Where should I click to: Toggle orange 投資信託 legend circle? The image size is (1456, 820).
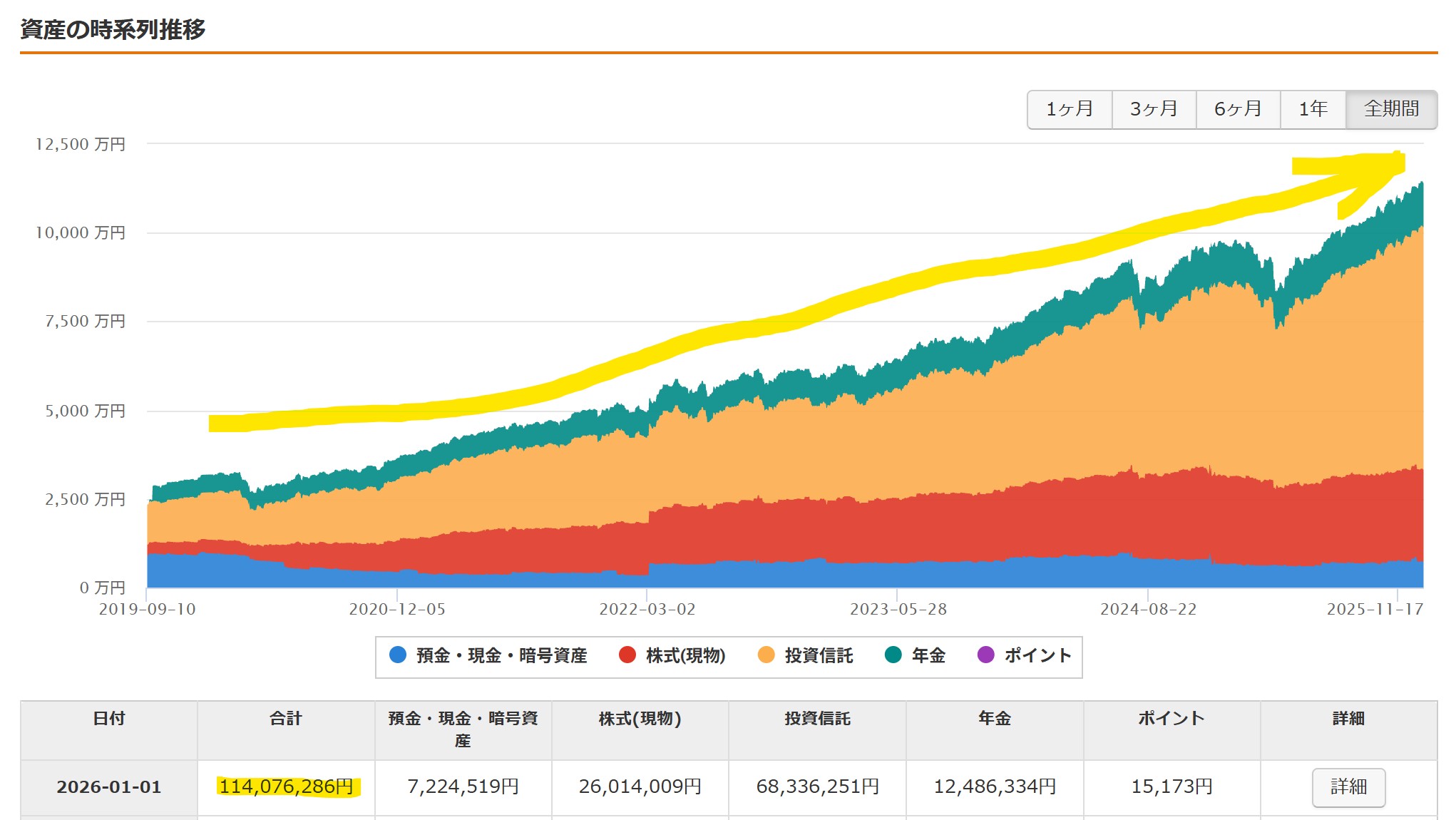[x=766, y=655]
